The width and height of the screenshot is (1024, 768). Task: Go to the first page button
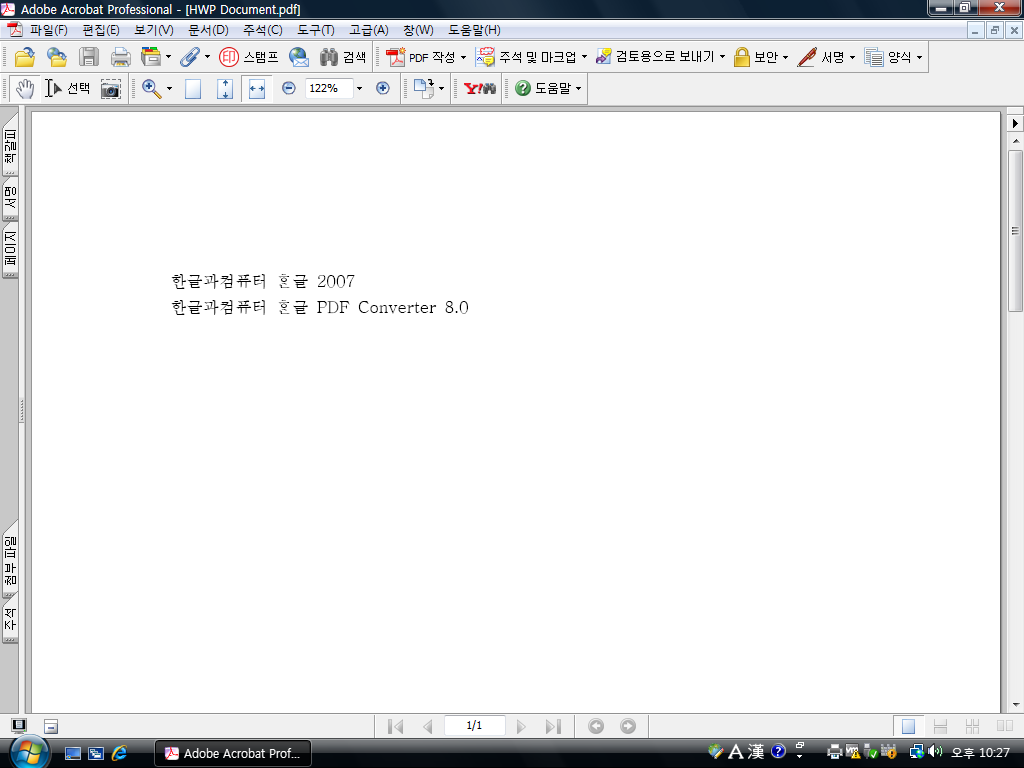click(x=396, y=726)
